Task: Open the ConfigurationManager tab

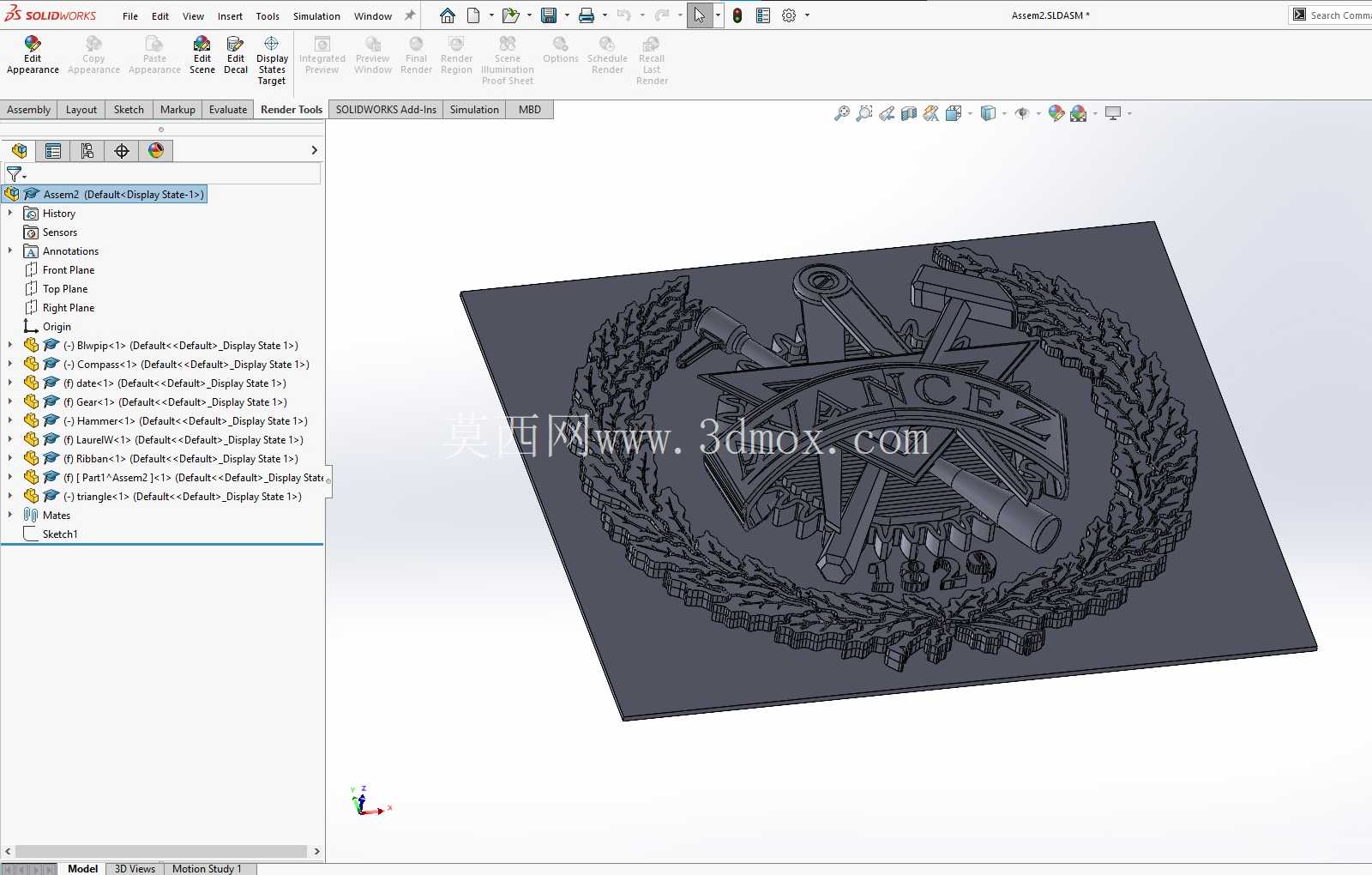Action: tap(87, 151)
